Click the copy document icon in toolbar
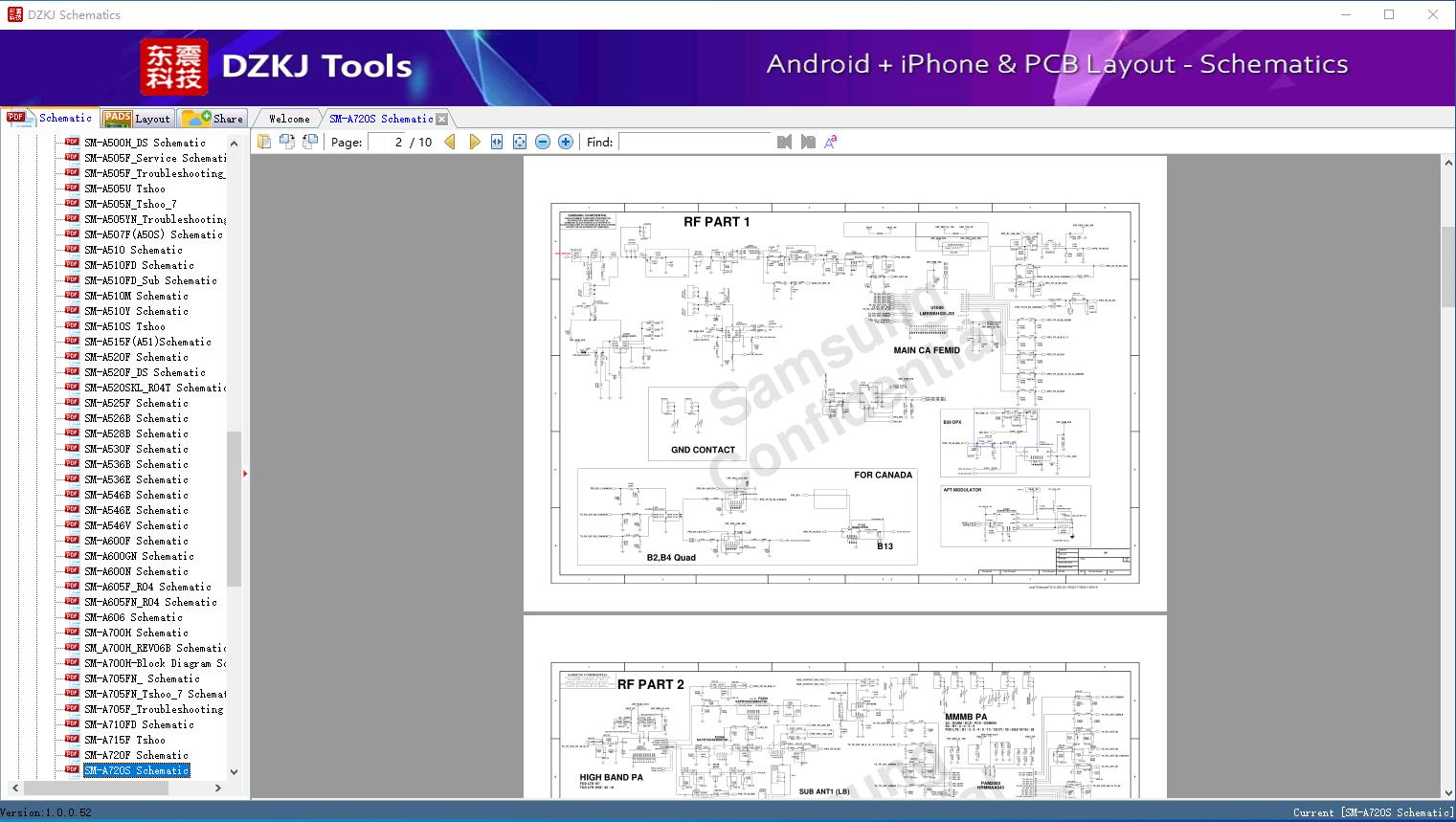The image size is (1456, 822). (264, 142)
